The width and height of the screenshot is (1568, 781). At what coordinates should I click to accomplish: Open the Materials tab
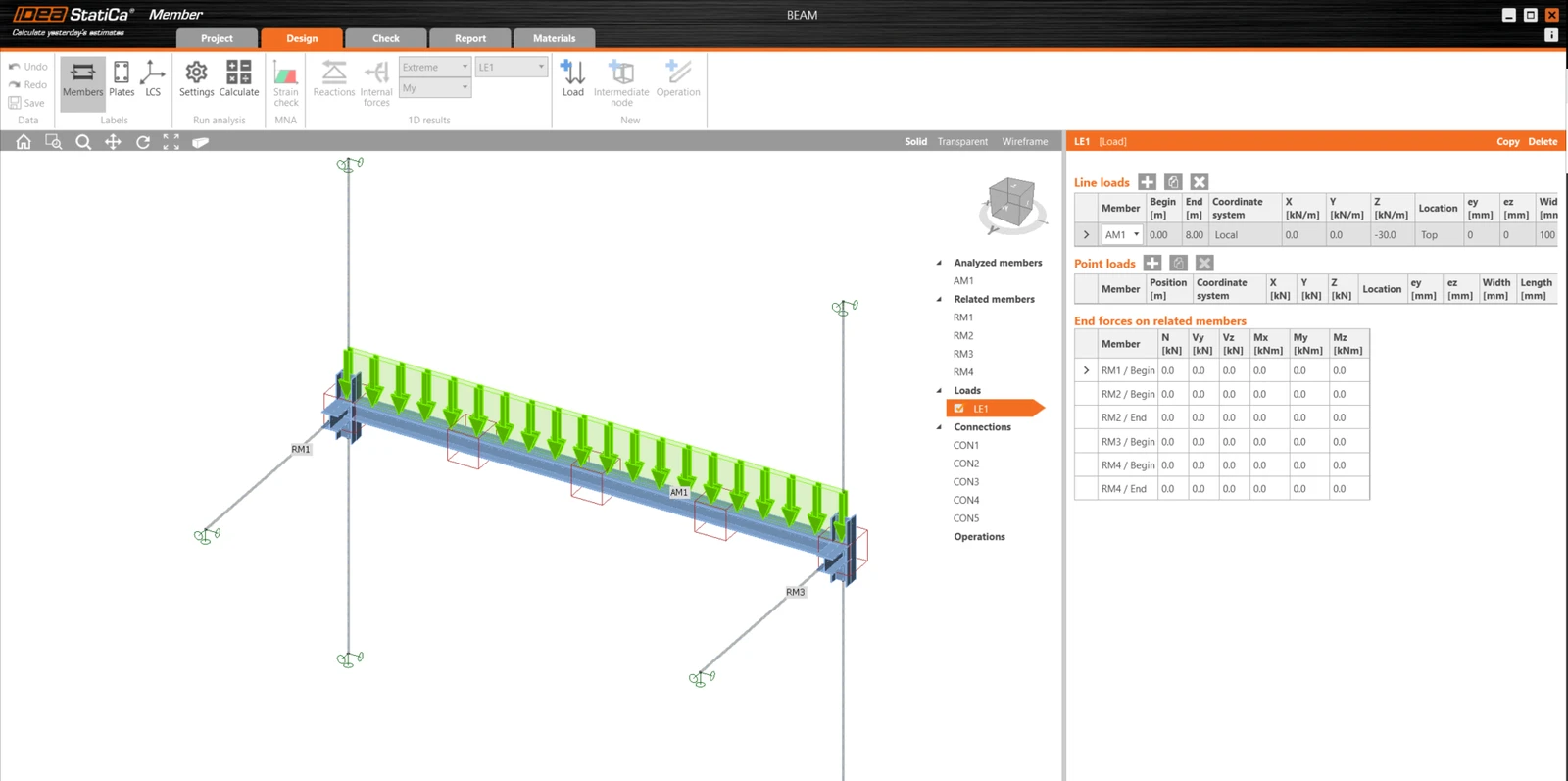click(555, 38)
